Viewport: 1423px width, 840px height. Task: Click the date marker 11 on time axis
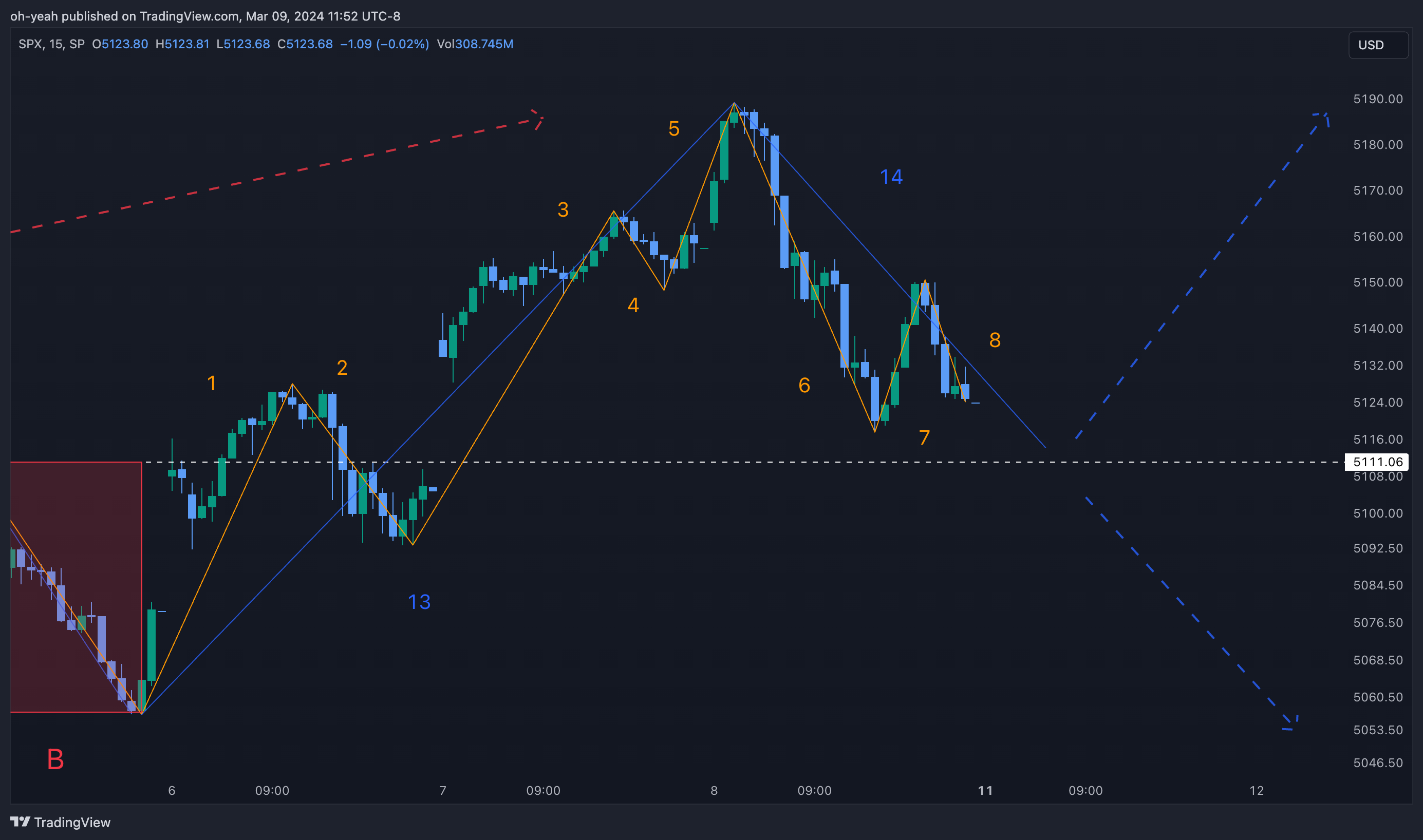coord(985,791)
